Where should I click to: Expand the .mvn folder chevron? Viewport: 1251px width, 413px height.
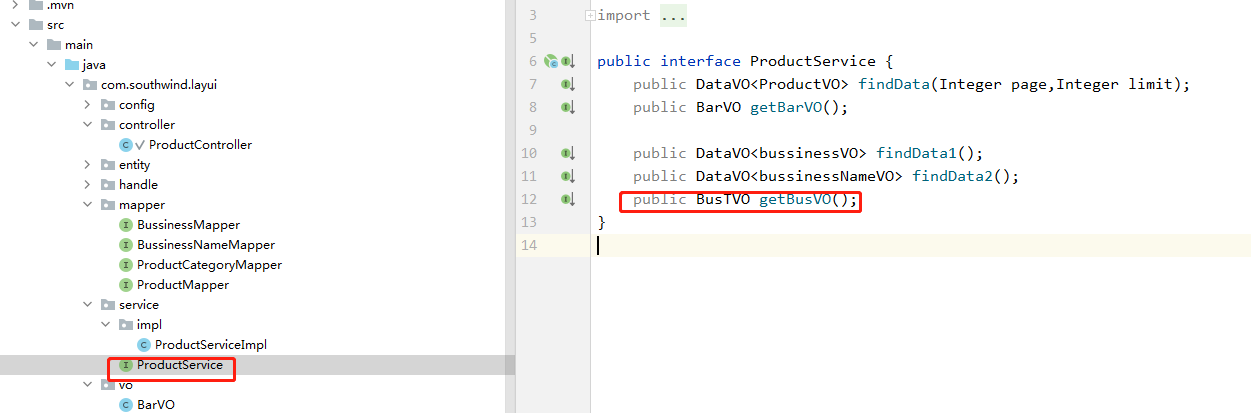15,5
